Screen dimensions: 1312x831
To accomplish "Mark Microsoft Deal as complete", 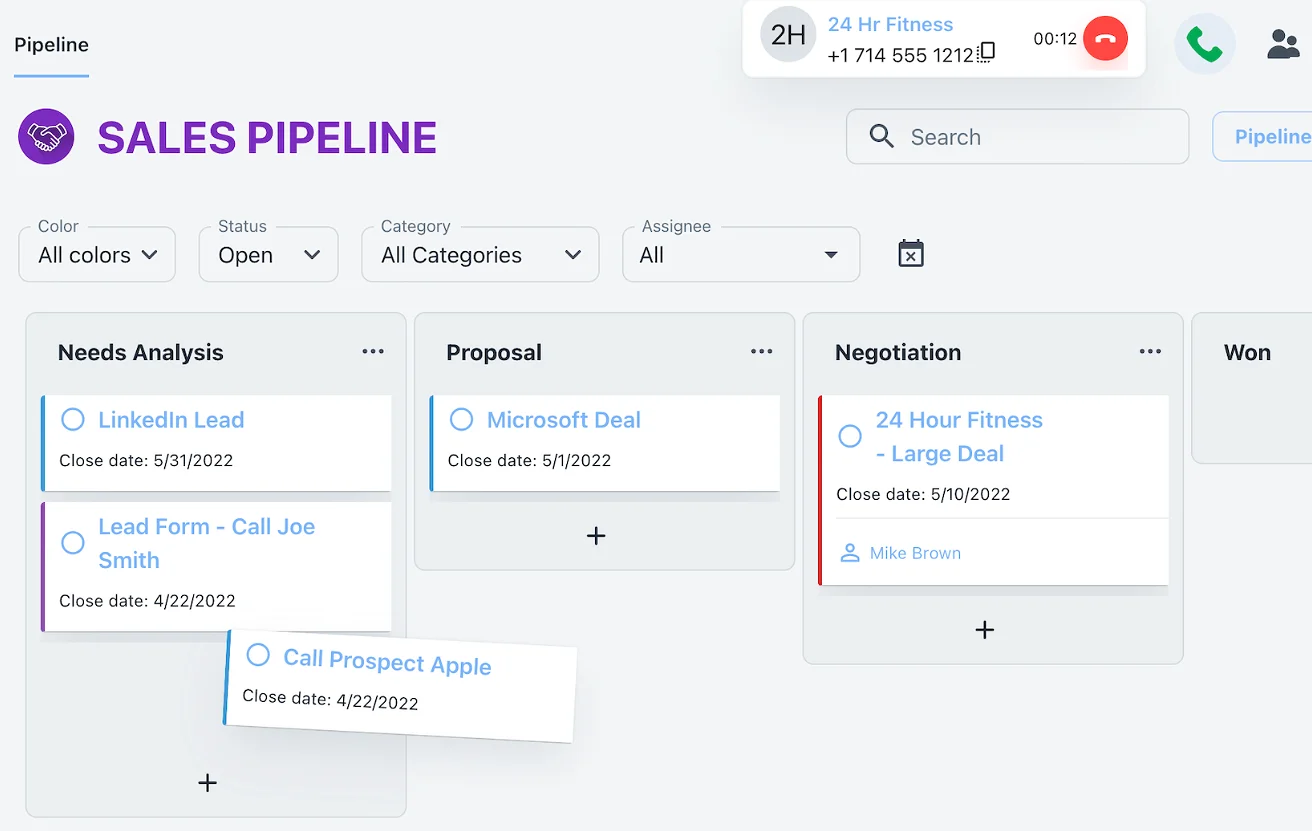I will coord(461,420).
